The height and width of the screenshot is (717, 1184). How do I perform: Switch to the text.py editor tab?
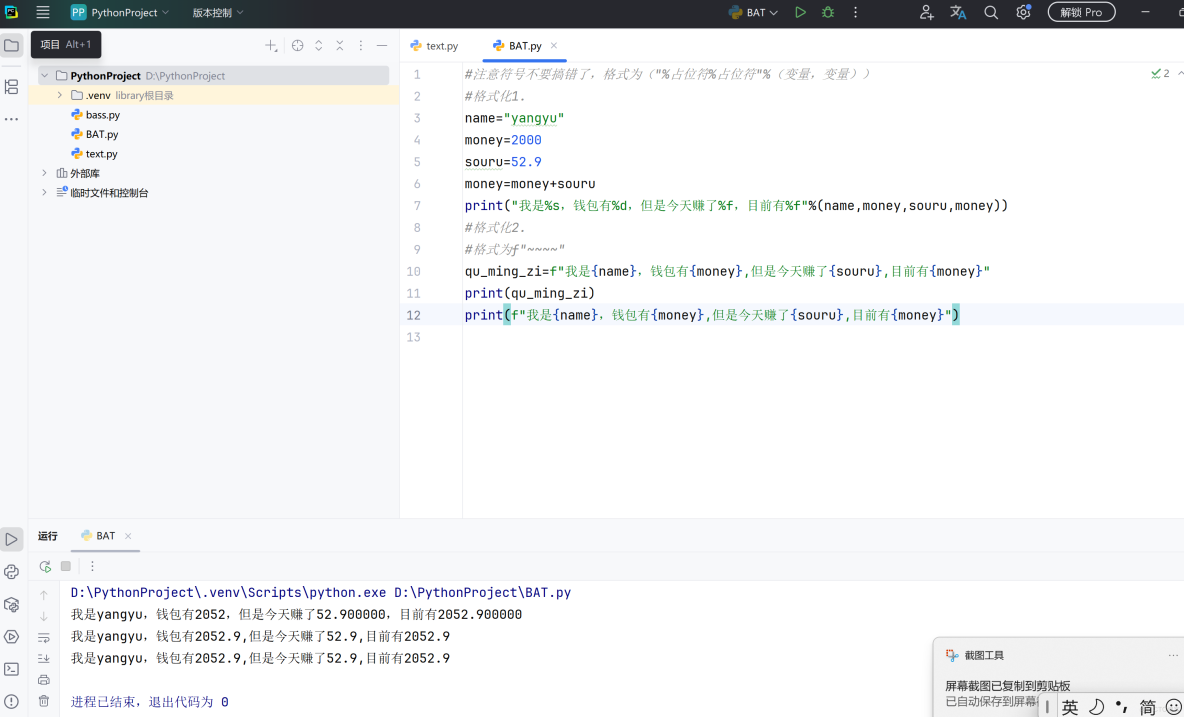coord(441,45)
